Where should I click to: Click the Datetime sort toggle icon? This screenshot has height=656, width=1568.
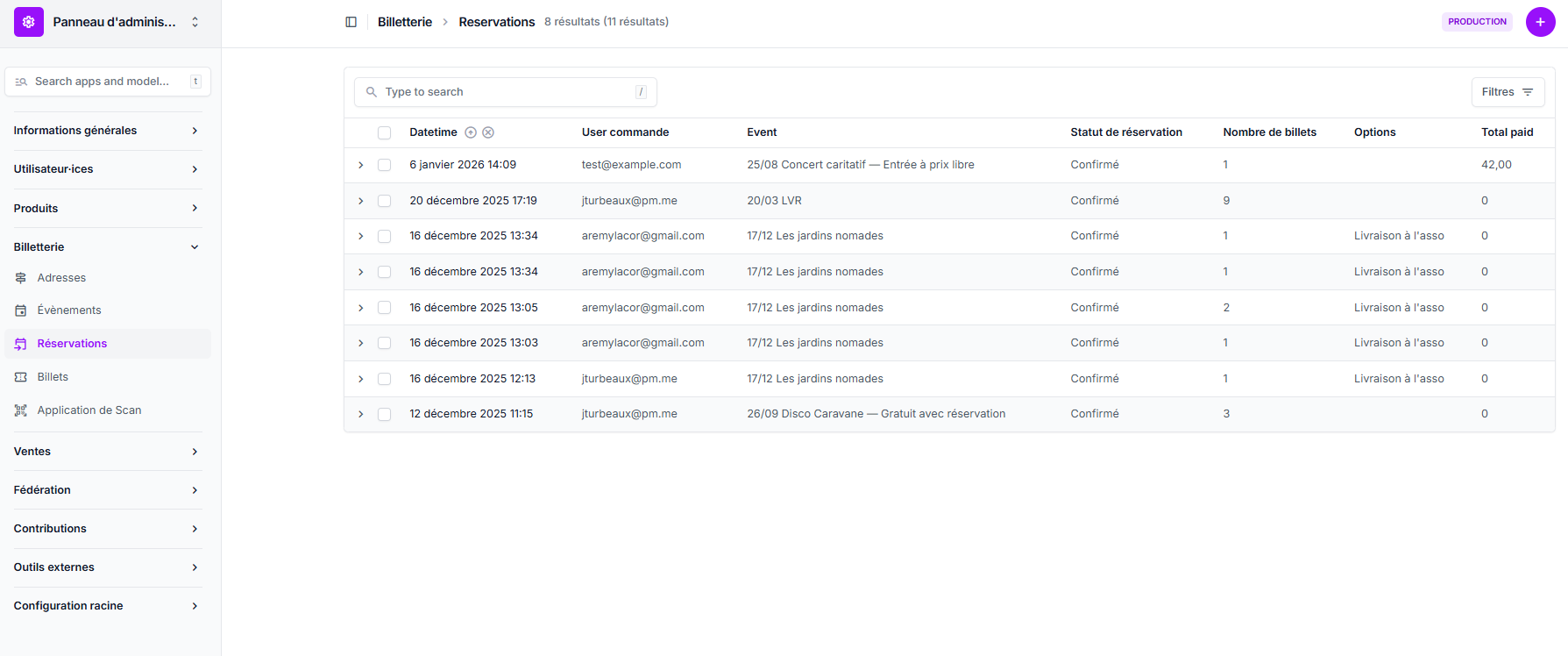[x=471, y=132]
